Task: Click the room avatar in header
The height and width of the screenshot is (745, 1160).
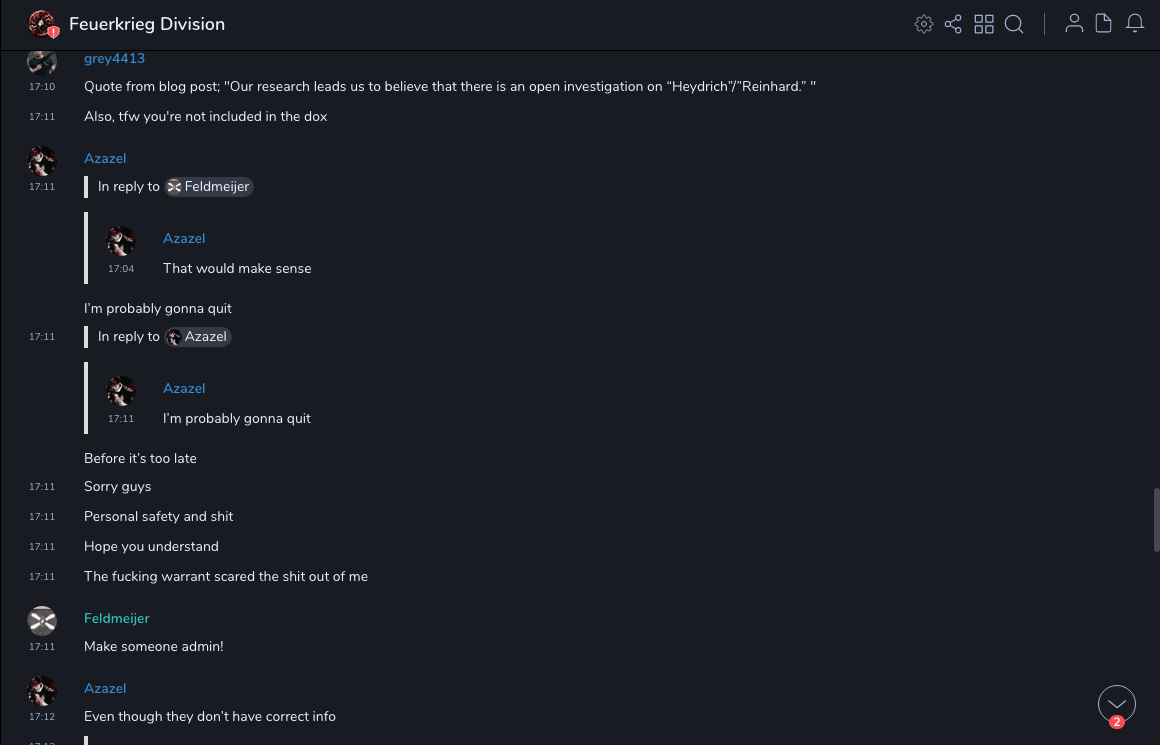Action: tap(42, 24)
